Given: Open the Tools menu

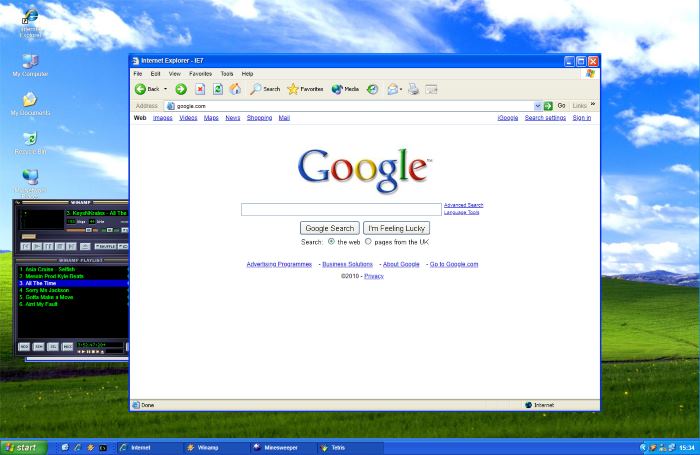Looking at the screenshot, I should tap(226, 73).
